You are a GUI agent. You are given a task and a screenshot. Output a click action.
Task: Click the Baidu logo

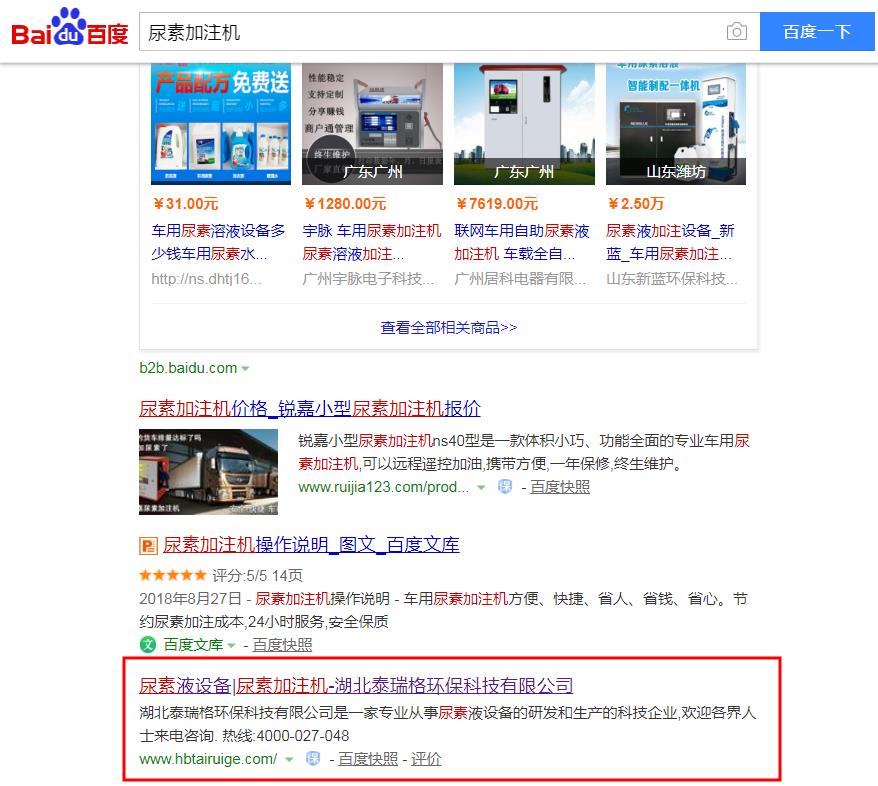(70, 27)
